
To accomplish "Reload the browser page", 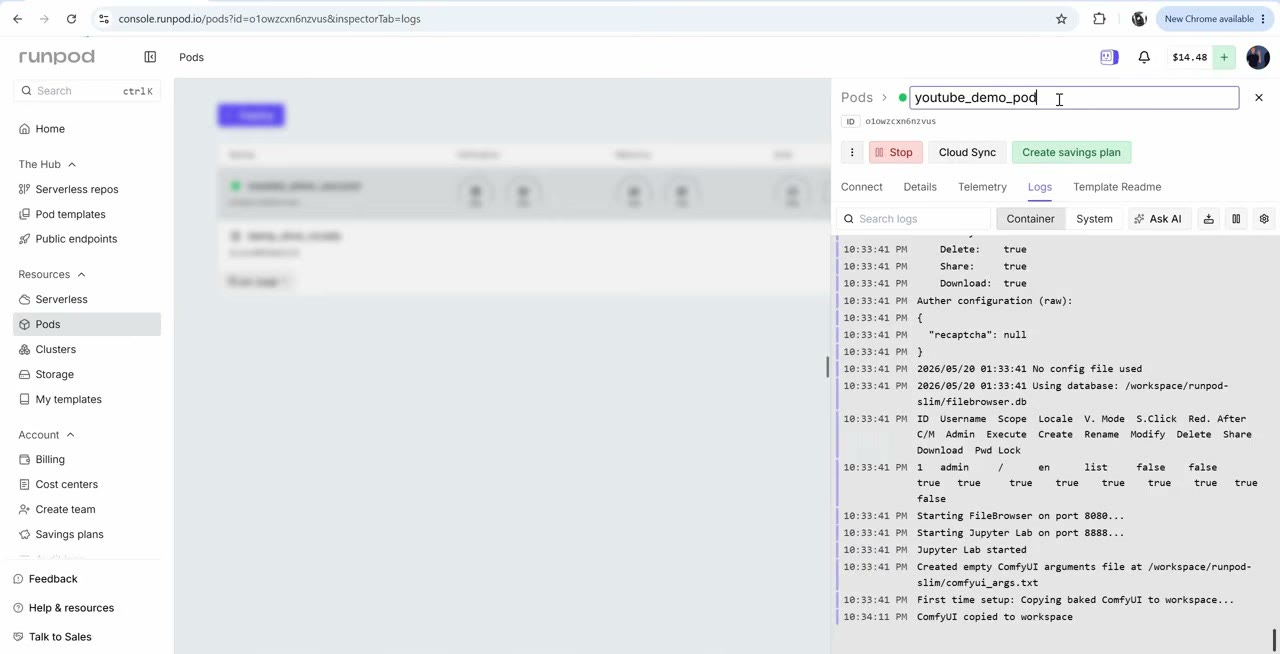I will point(71,19).
